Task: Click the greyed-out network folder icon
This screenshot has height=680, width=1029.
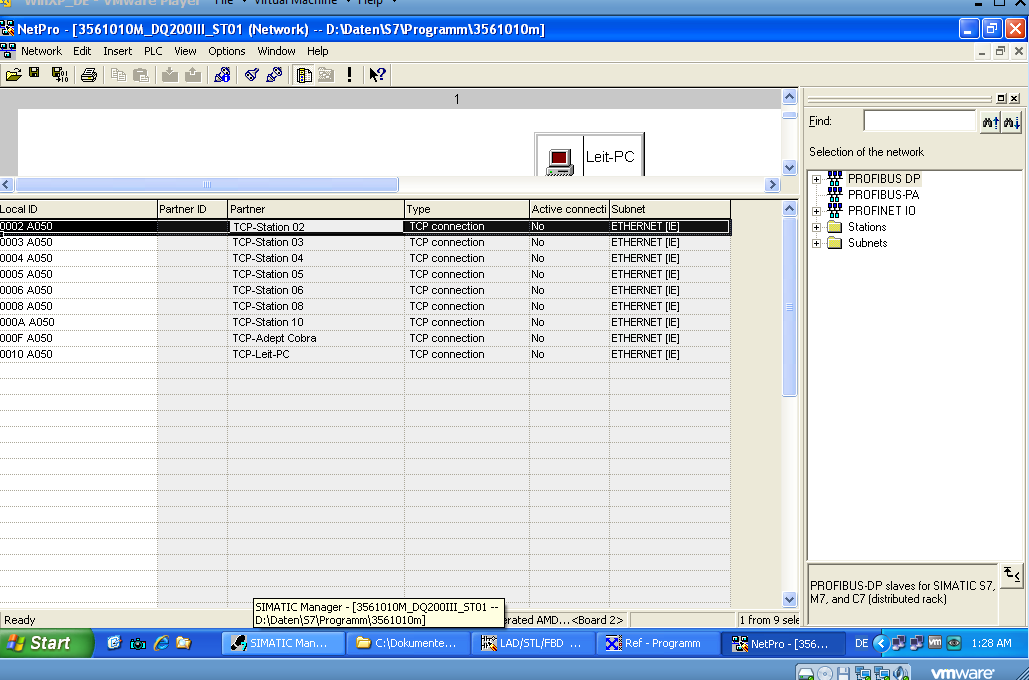Action: pyautogui.click(x=326, y=75)
